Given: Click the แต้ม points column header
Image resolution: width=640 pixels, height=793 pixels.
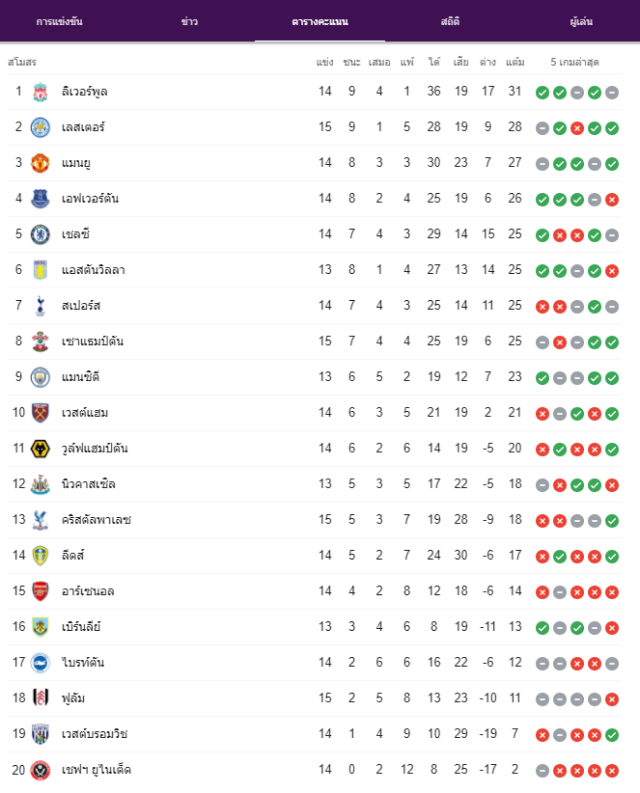Looking at the screenshot, I should point(515,62).
